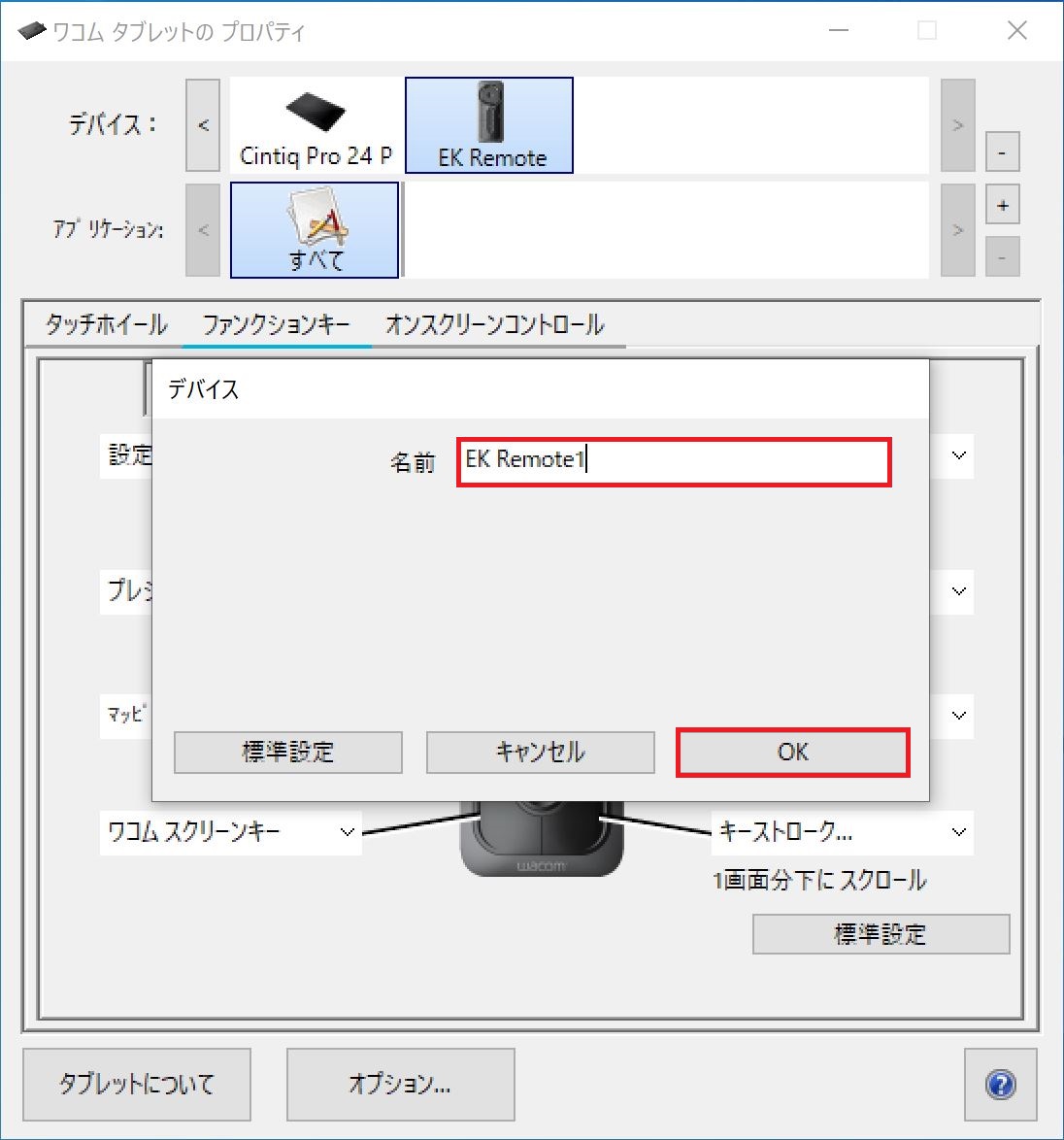This screenshot has height=1140, width=1064.
Task: Add an application with the + button
Action: pyautogui.click(x=1002, y=205)
